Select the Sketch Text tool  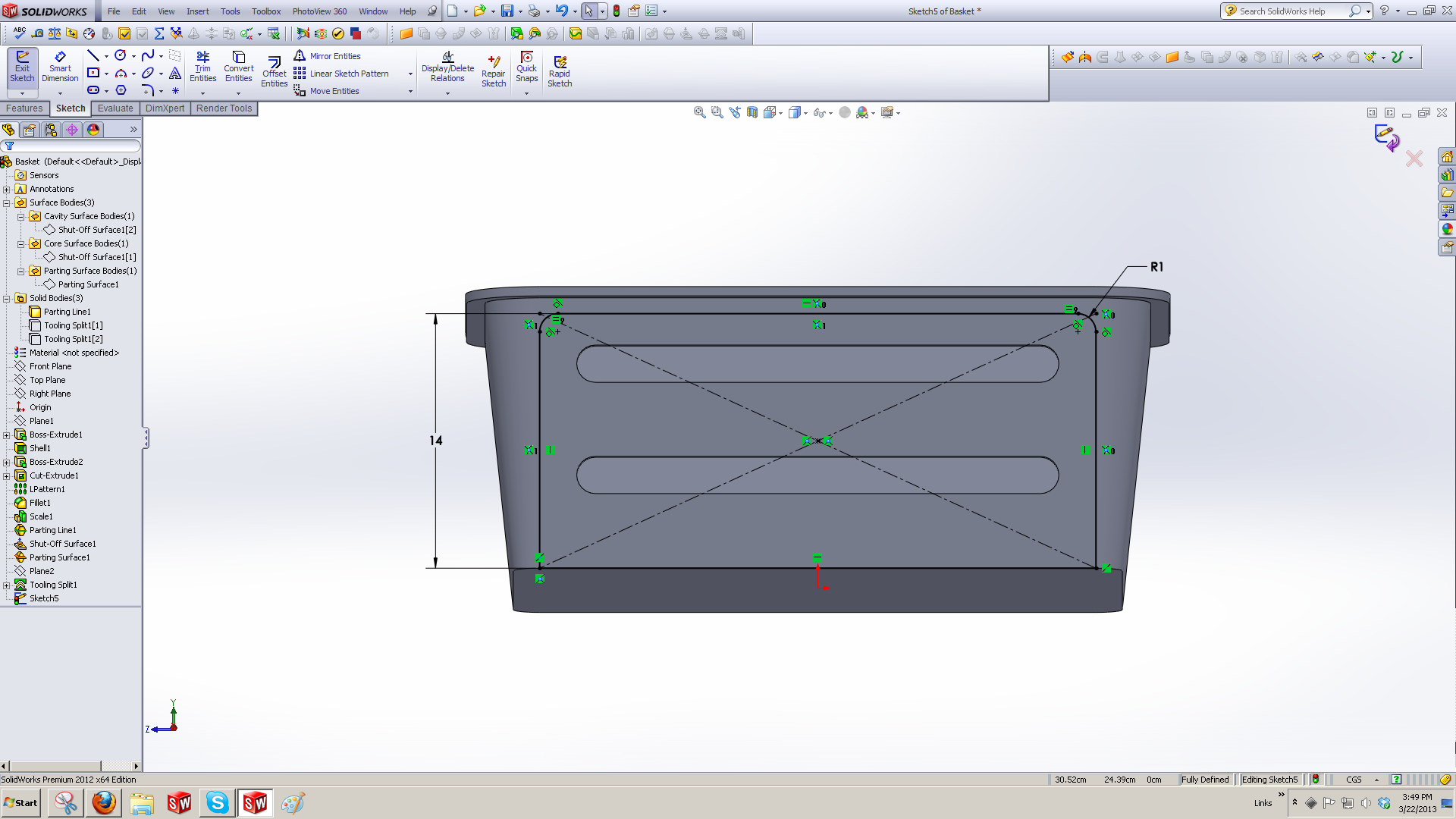[x=175, y=73]
